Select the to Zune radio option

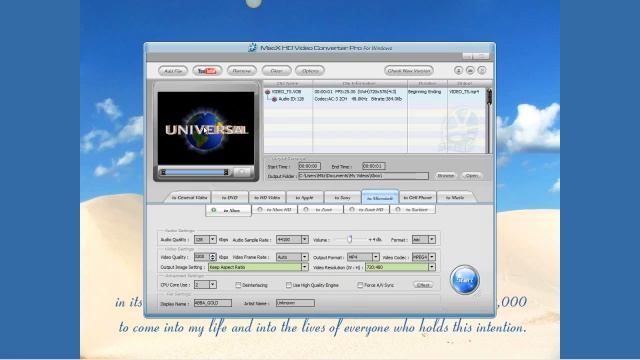click(x=306, y=210)
